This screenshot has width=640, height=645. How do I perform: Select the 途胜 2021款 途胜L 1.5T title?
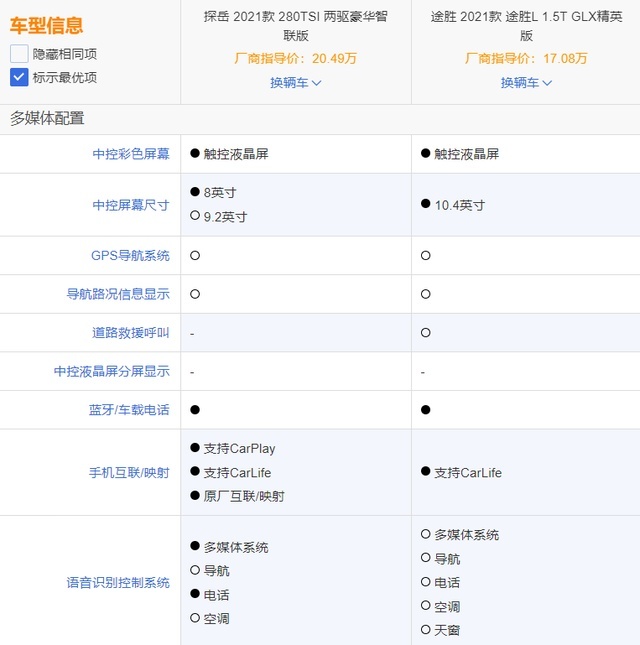pyautogui.click(x=526, y=26)
